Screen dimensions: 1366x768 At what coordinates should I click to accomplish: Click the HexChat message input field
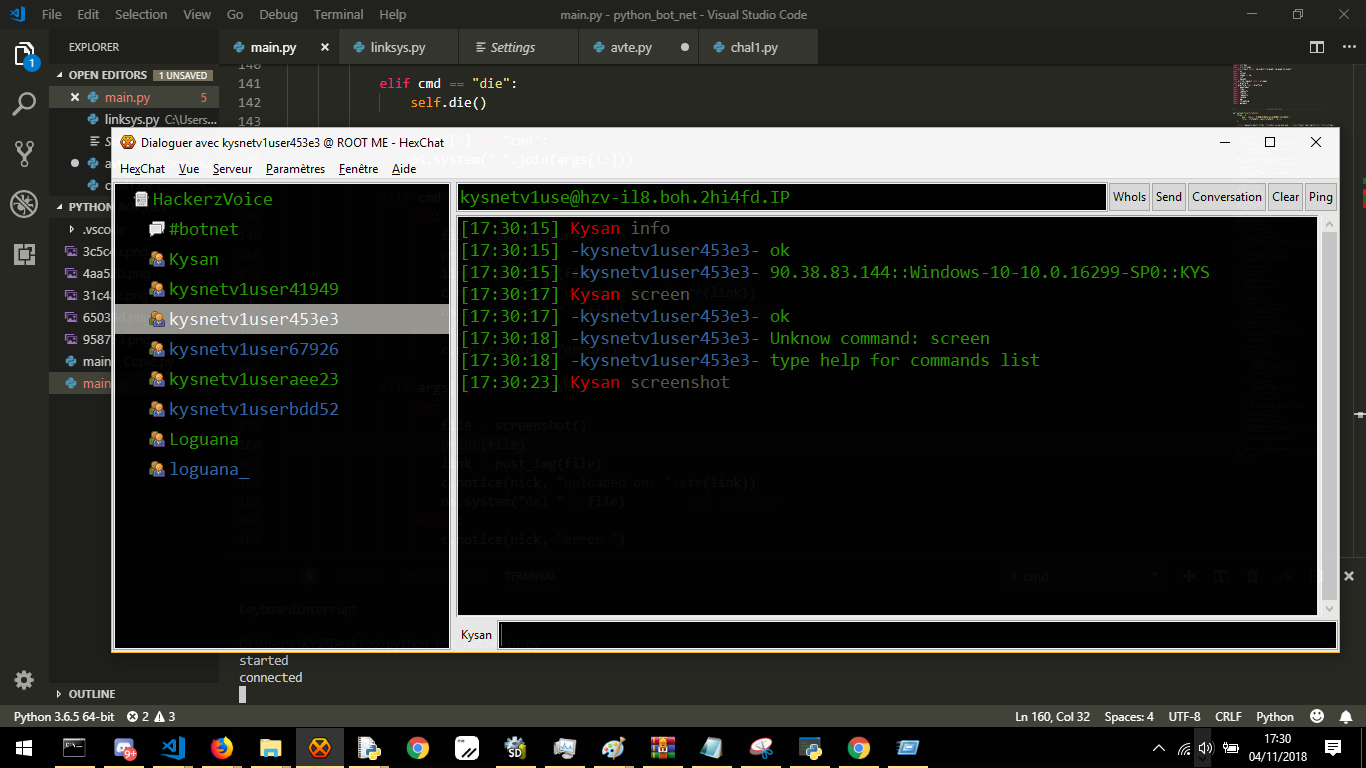click(x=917, y=635)
